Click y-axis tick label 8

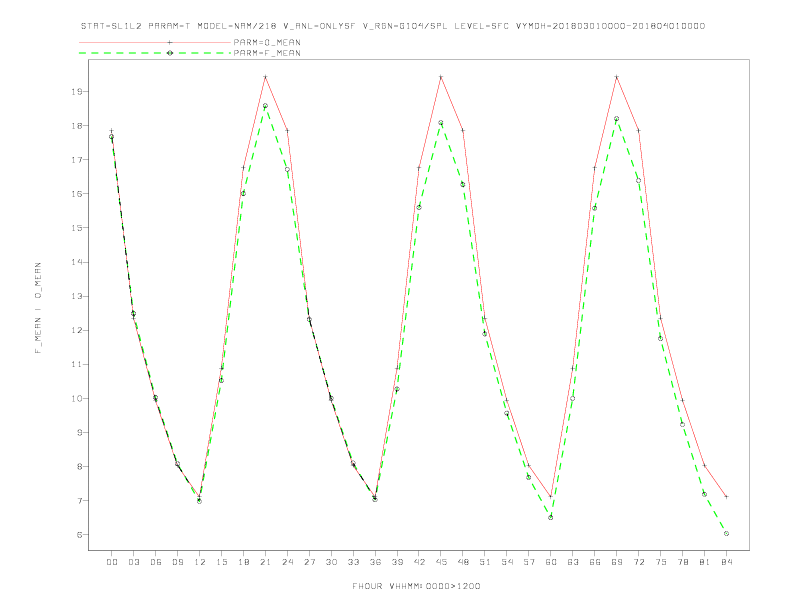pos(79,467)
